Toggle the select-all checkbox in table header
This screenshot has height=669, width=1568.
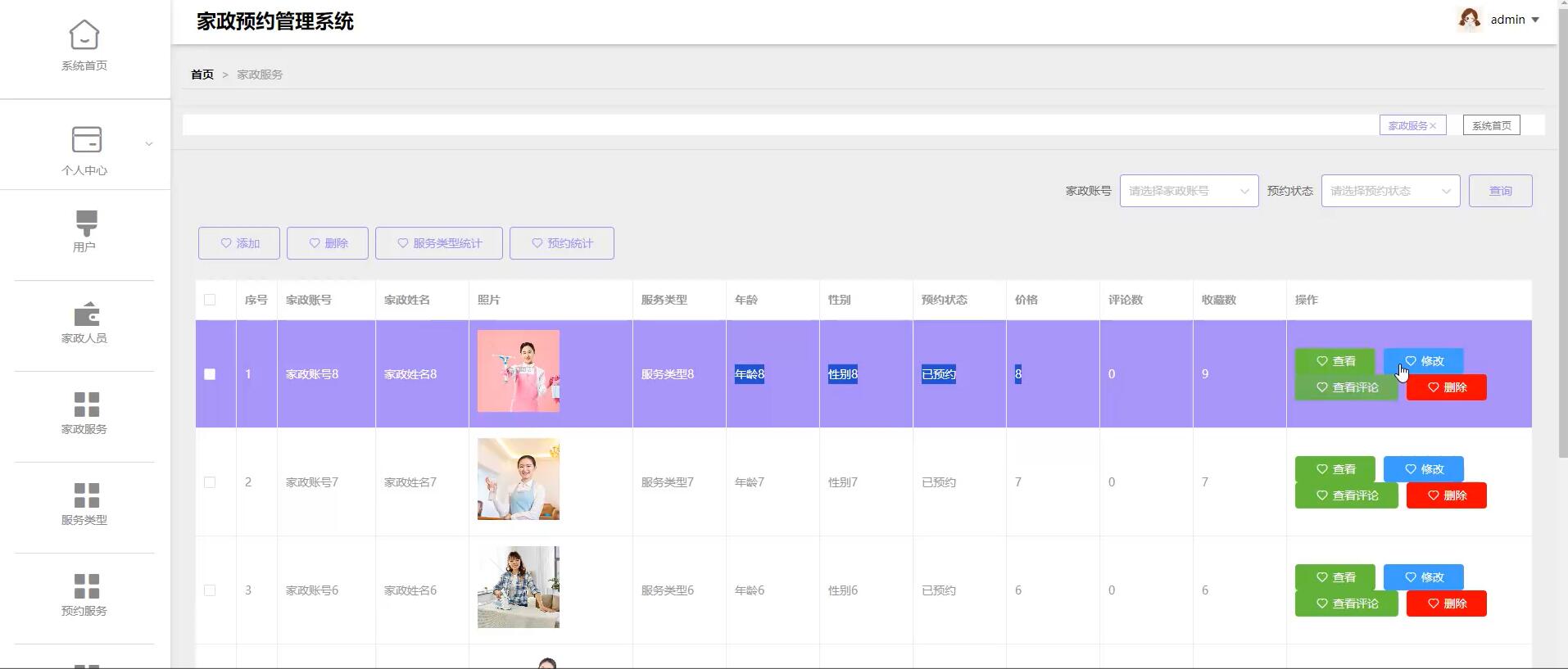coord(210,300)
